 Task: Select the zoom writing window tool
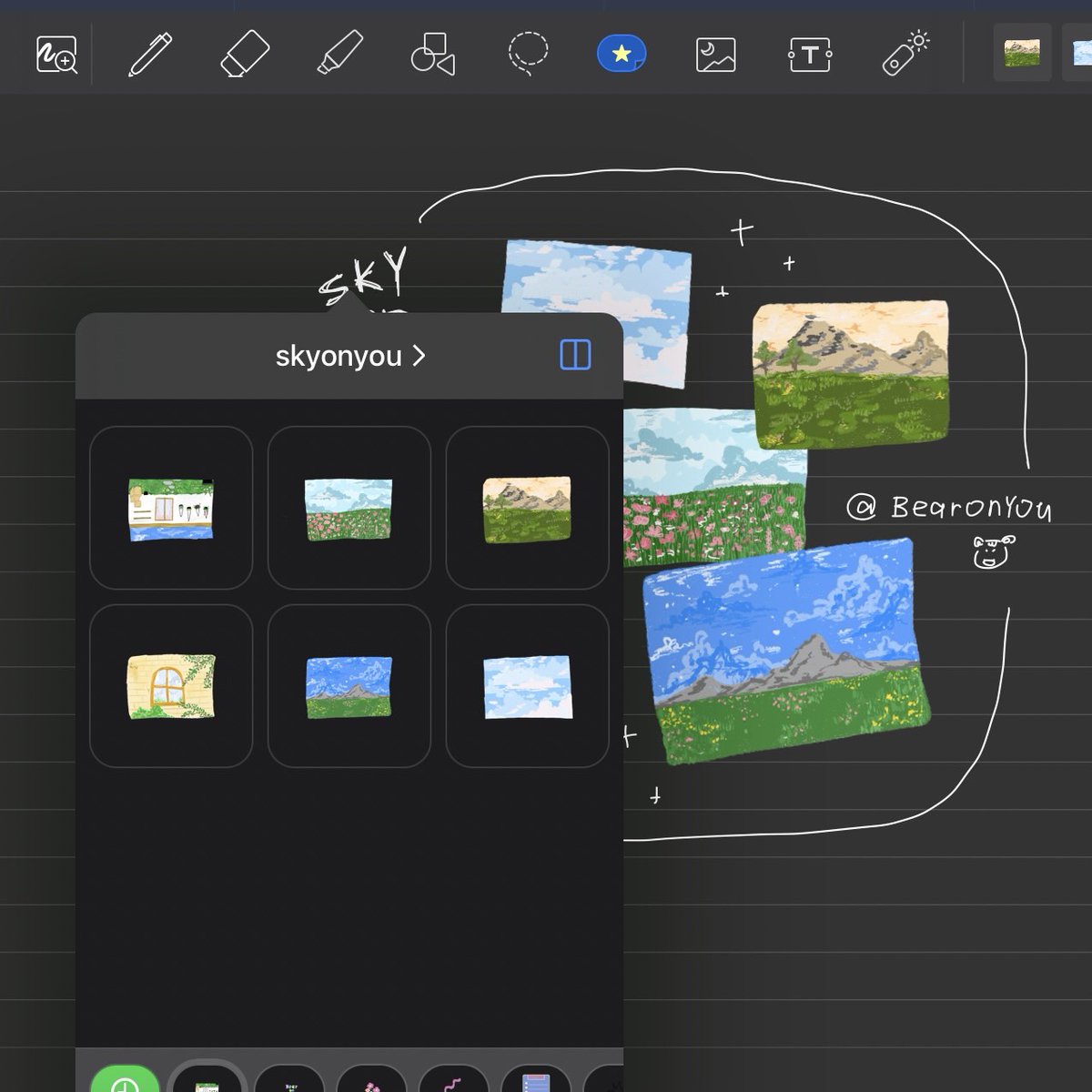point(56,55)
